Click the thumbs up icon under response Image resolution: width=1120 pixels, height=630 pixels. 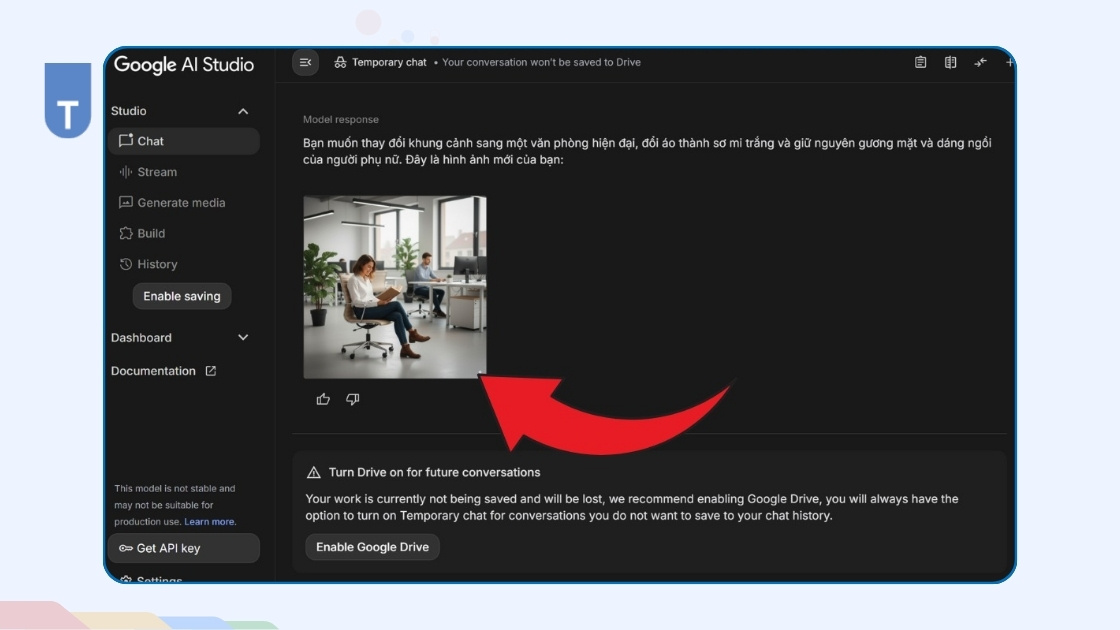coord(323,399)
